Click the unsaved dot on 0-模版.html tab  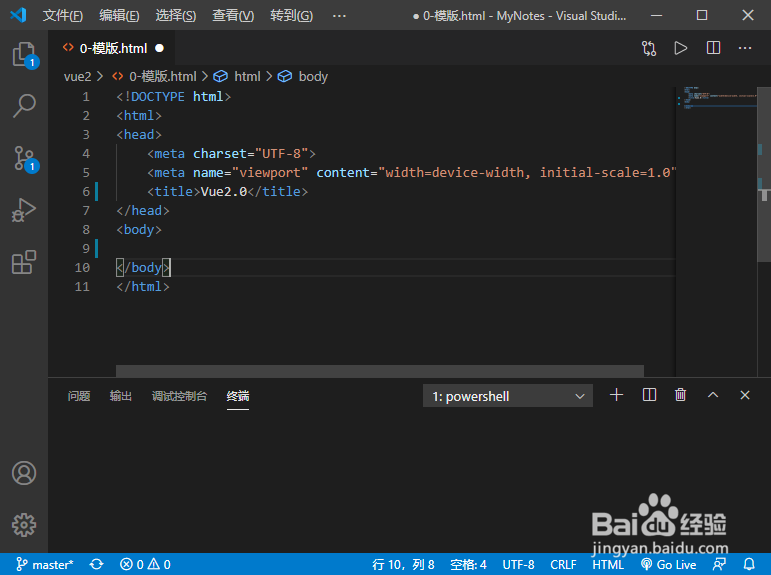tap(159, 48)
